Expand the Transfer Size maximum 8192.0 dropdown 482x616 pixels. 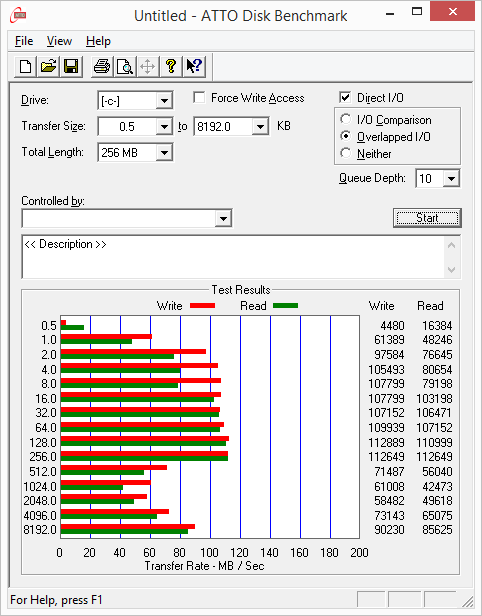260,126
